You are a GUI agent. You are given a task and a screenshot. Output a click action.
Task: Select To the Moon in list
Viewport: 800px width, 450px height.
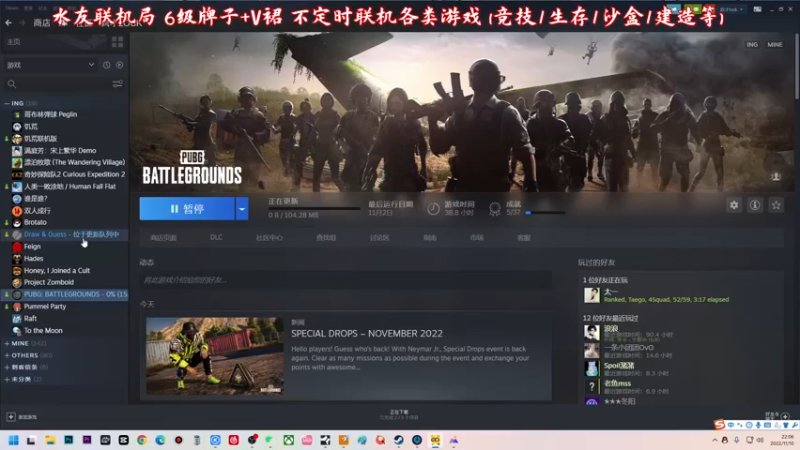(x=43, y=331)
